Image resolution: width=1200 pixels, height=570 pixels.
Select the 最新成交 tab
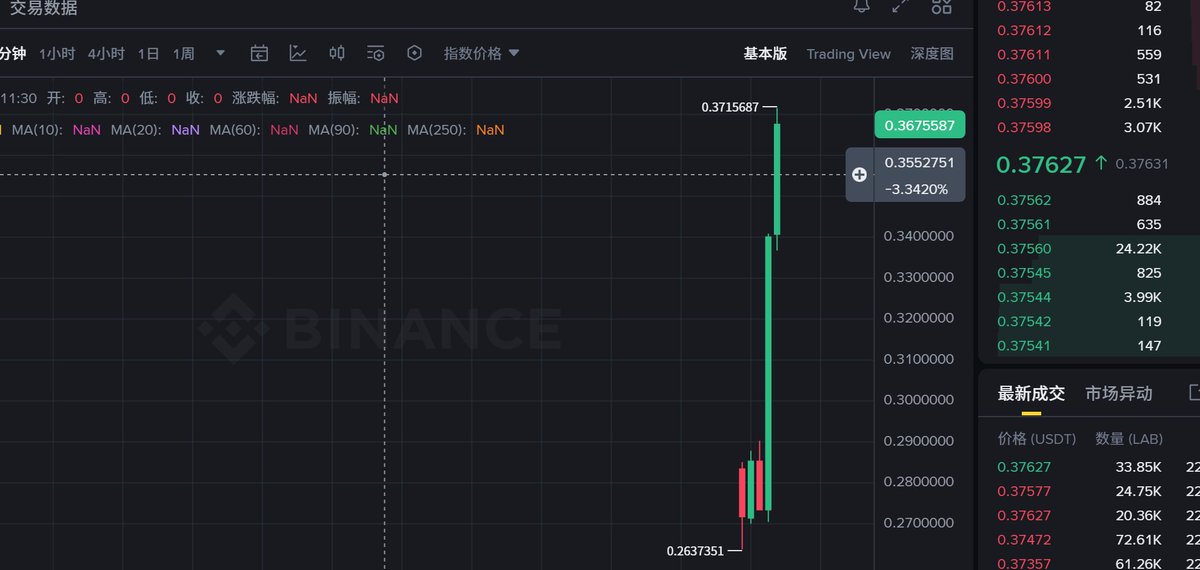pos(1031,393)
